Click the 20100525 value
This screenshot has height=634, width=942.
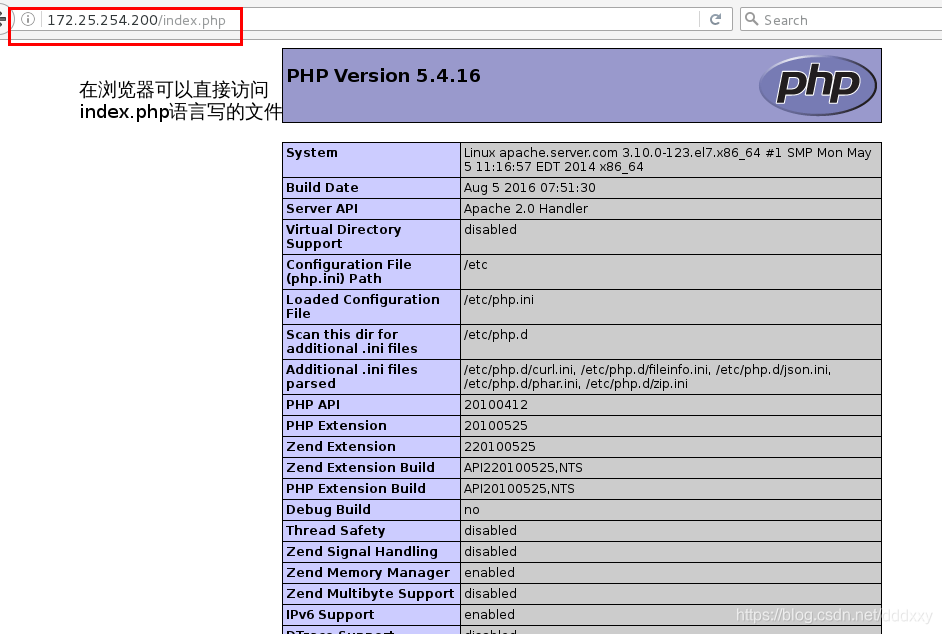pyautogui.click(x=496, y=425)
